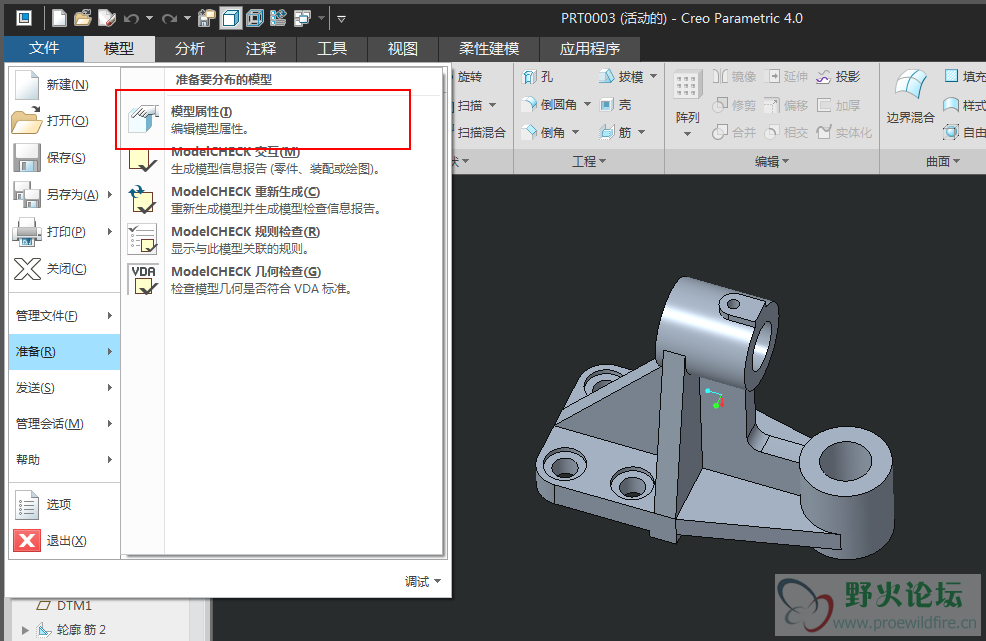
Task: Select 新建(N) in the file menu
Action: tap(64, 84)
